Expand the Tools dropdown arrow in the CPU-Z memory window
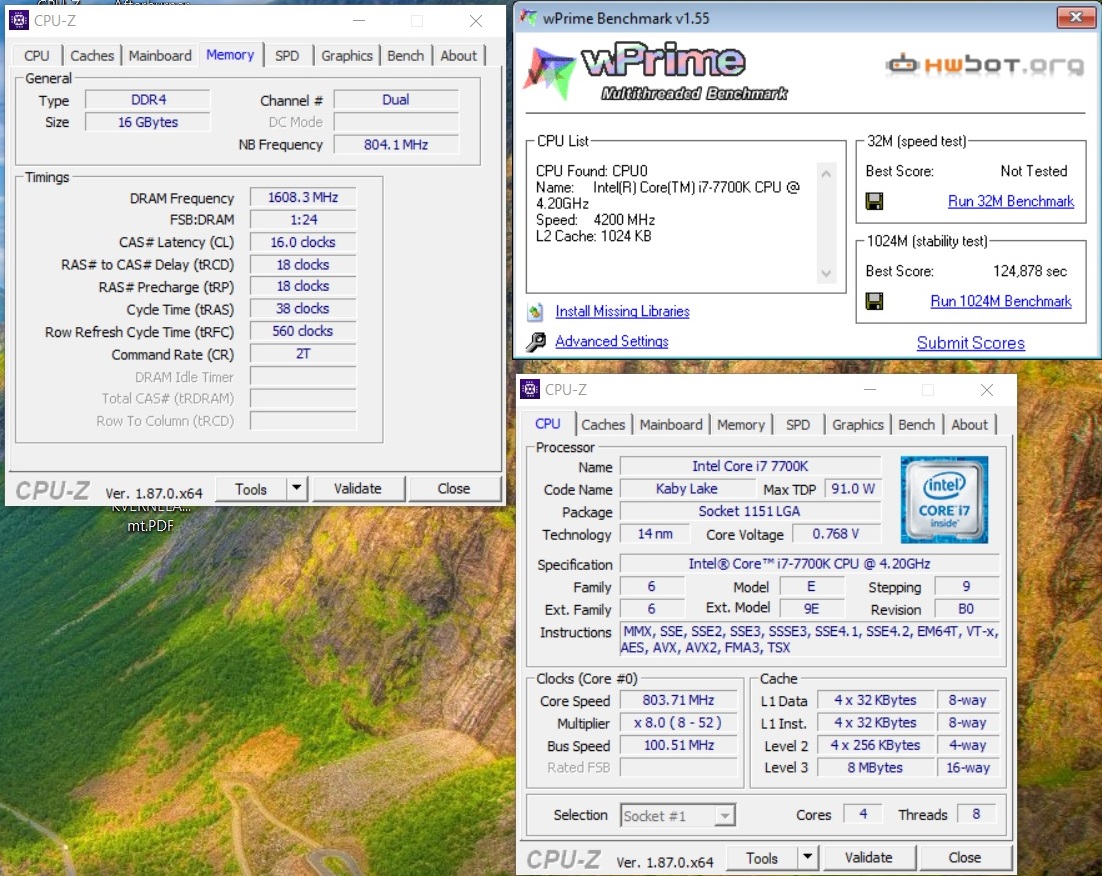This screenshot has height=876, width=1102. [x=297, y=488]
